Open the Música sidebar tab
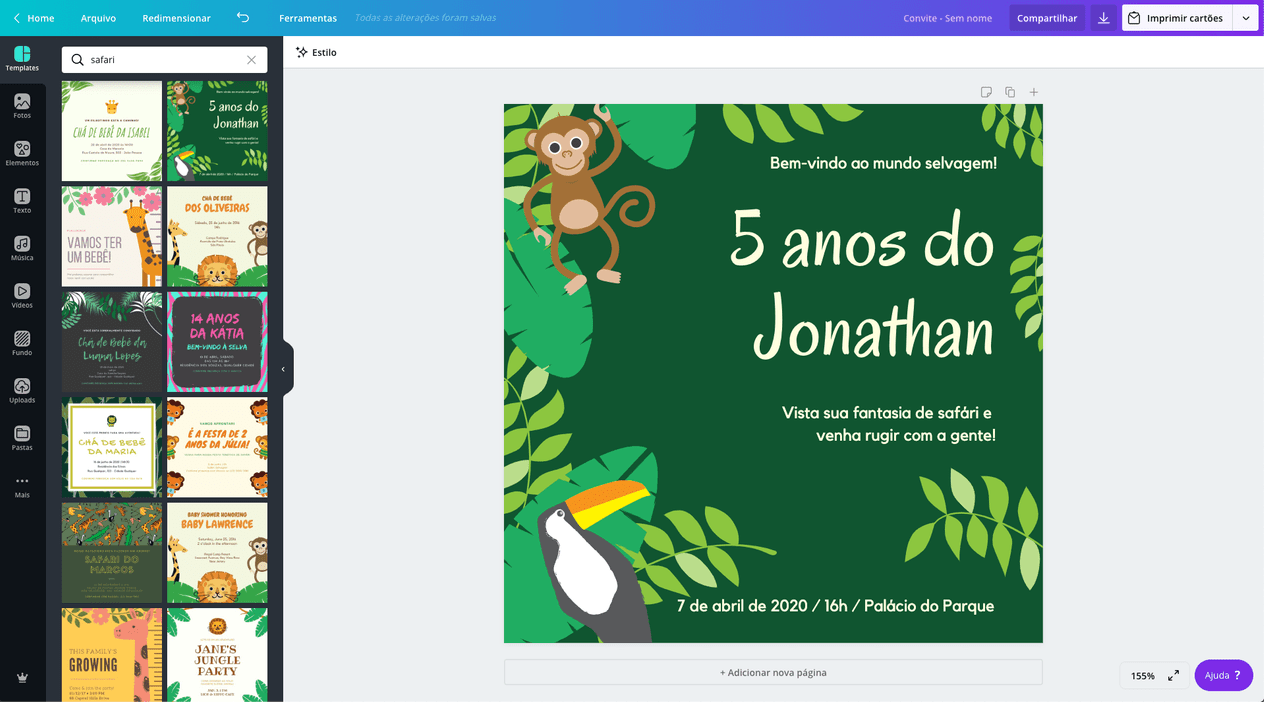This screenshot has width=1264, height=702. click(x=22, y=248)
